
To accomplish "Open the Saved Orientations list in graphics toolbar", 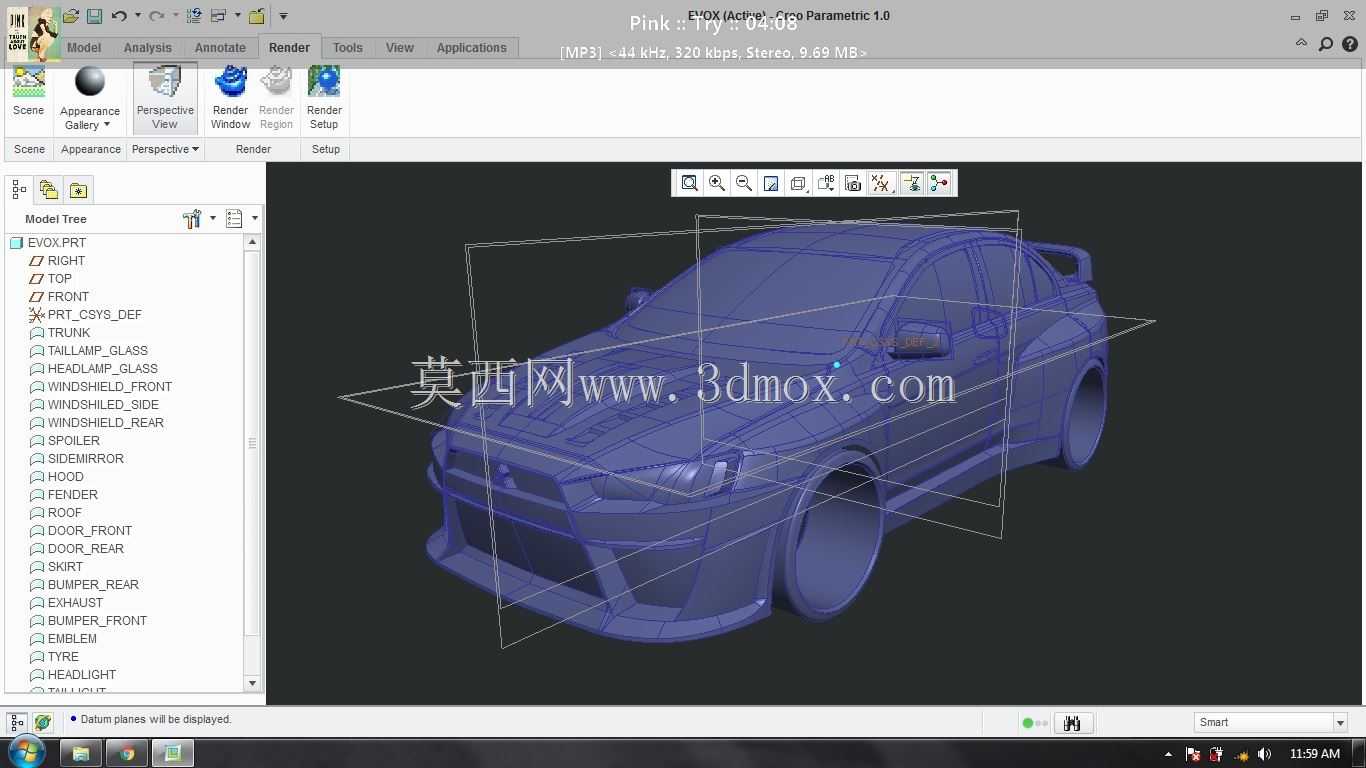I will tap(826, 183).
